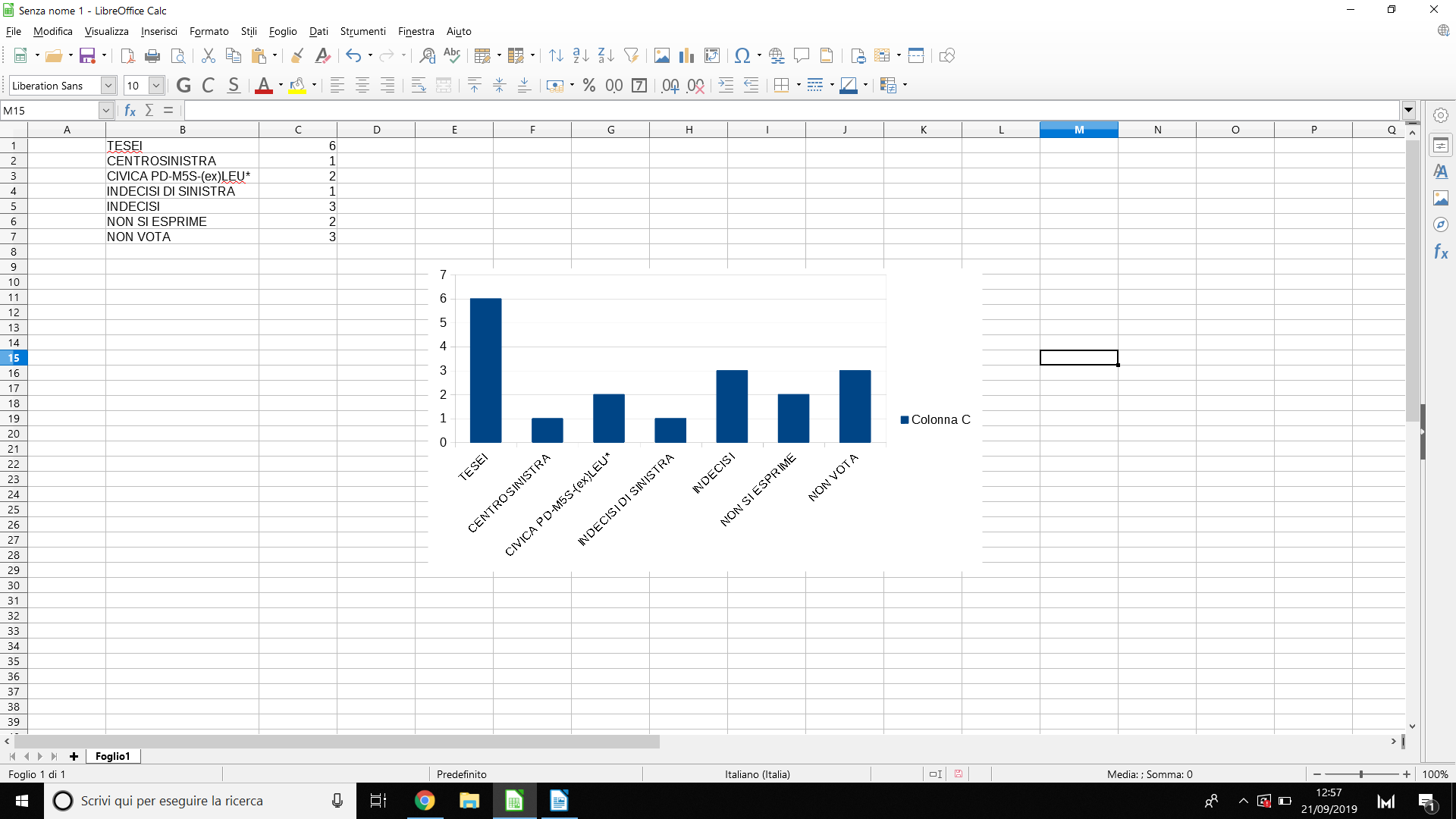The height and width of the screenshot is (819, 1456).
Task: Toggle italic formatting C button
Action: (x=209, y=86)
